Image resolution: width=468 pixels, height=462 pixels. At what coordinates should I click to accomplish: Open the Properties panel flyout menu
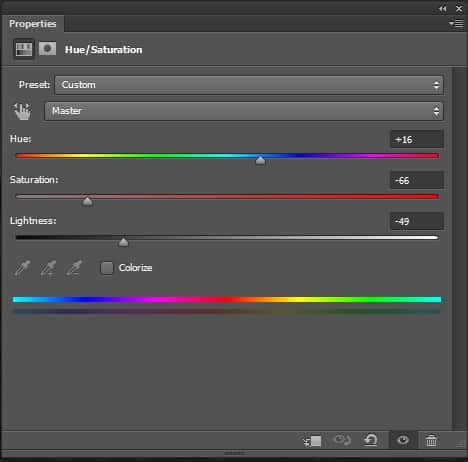point(456,24)
